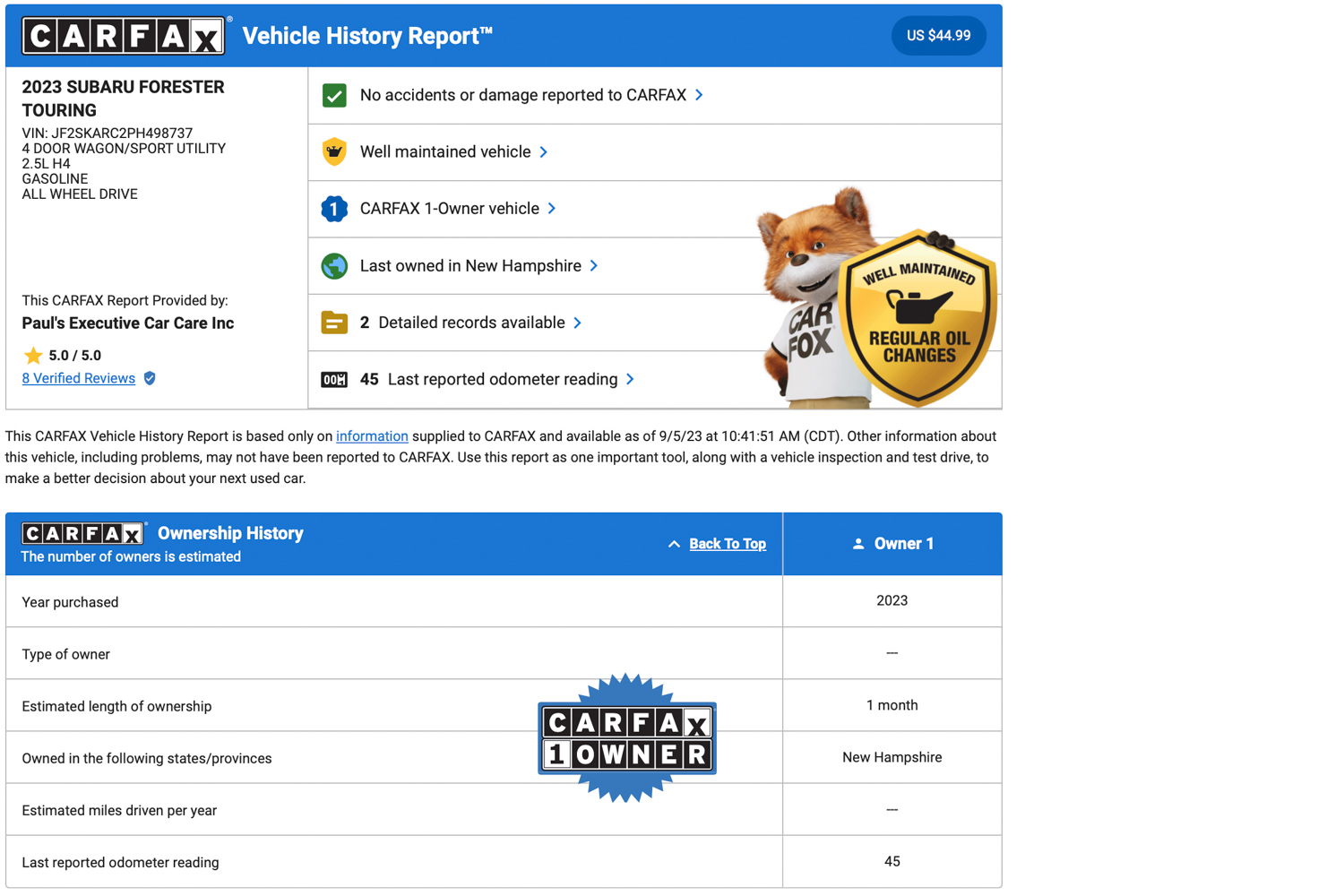
Task: Click the New Hampshire table cell value
Action: [x=892, y=757]
